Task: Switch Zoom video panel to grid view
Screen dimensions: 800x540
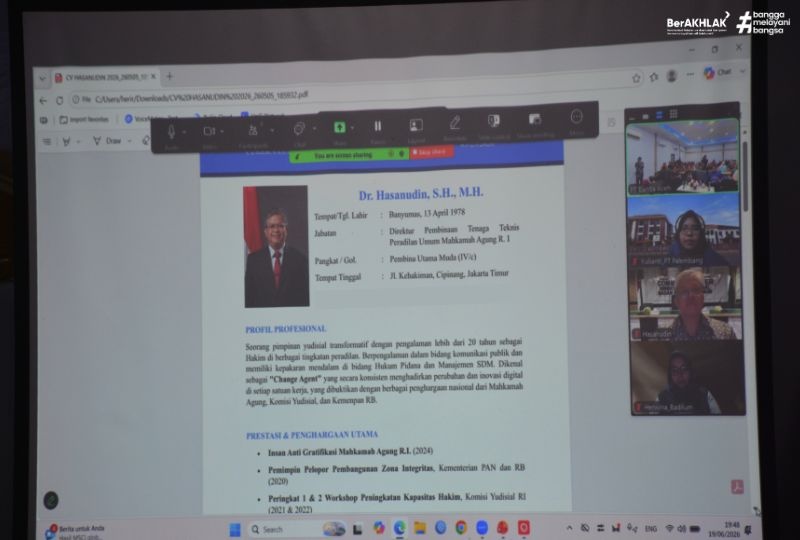Action: (x=673, y=113)
